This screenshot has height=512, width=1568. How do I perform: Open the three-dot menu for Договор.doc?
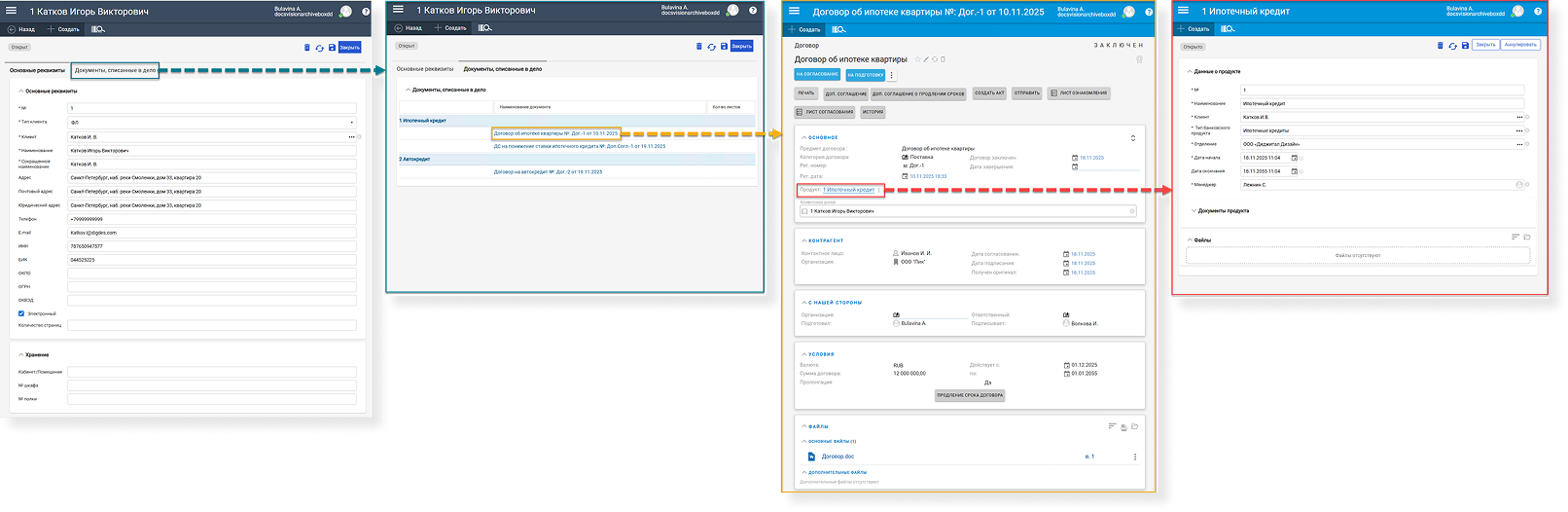[1134, 457]
